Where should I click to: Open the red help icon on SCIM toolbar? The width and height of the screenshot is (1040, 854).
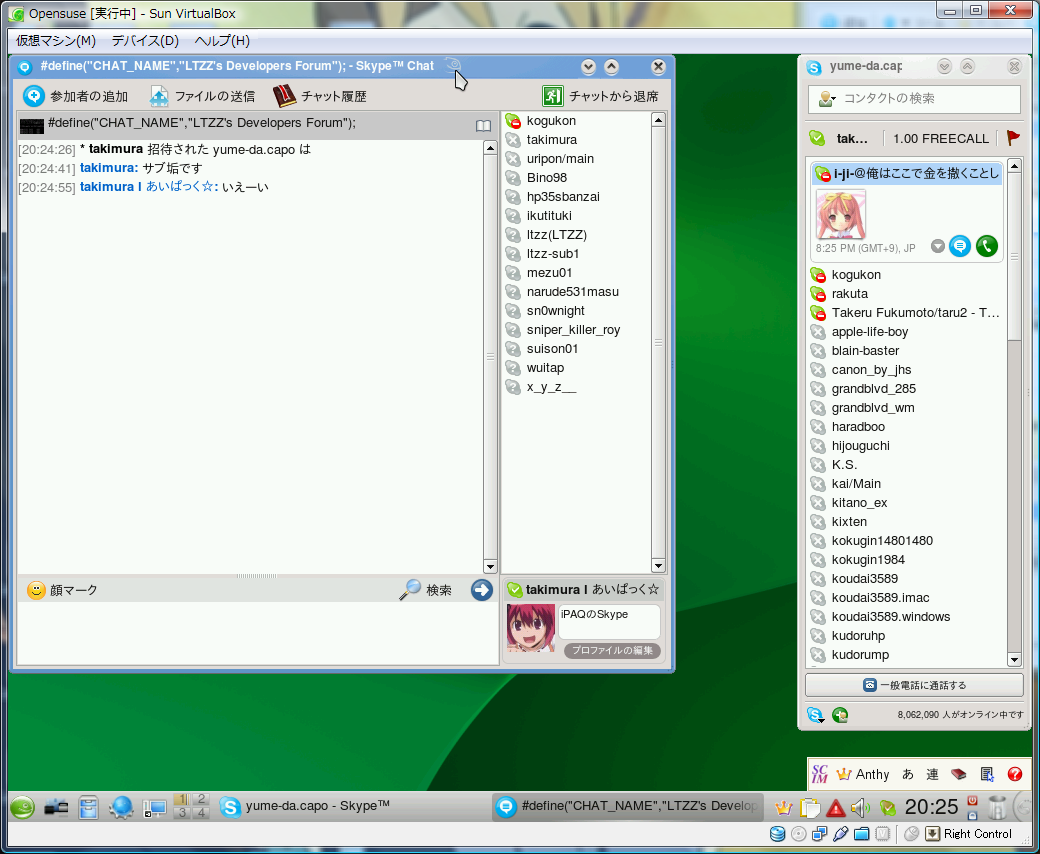coord(1015,774)
